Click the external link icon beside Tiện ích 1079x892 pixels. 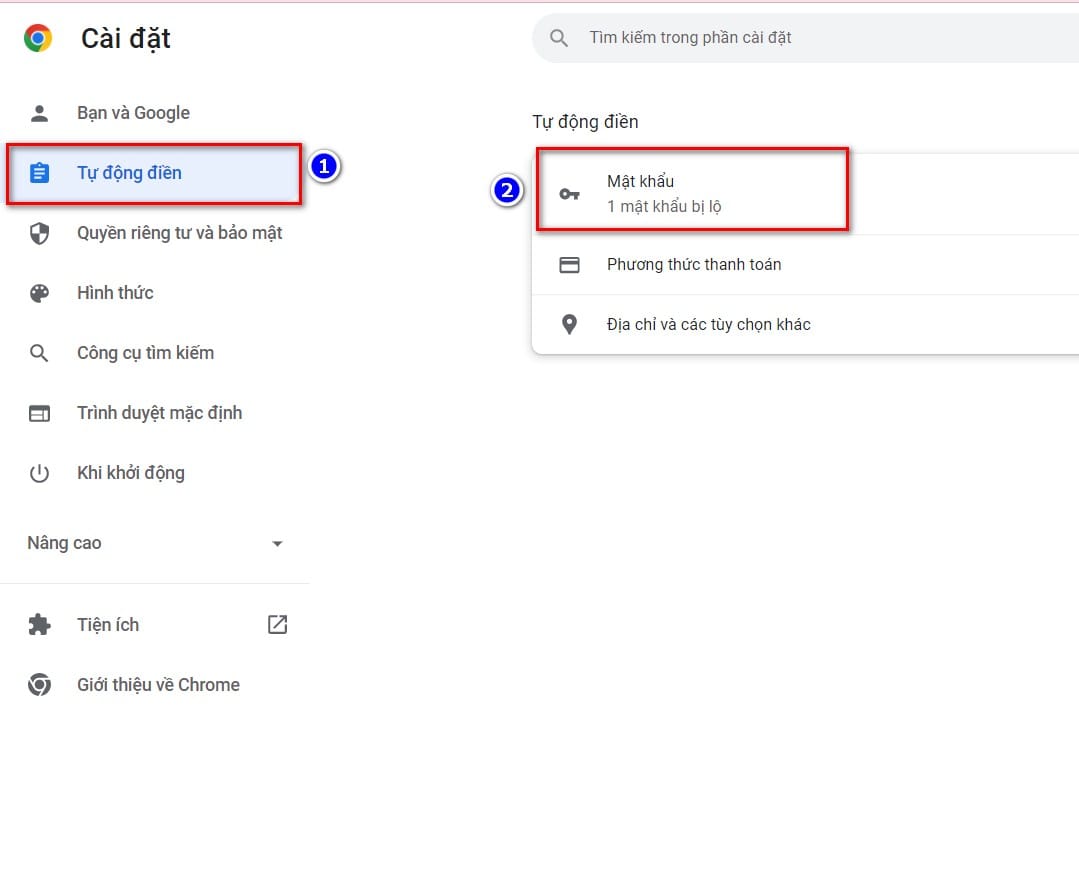click(277, 624)
